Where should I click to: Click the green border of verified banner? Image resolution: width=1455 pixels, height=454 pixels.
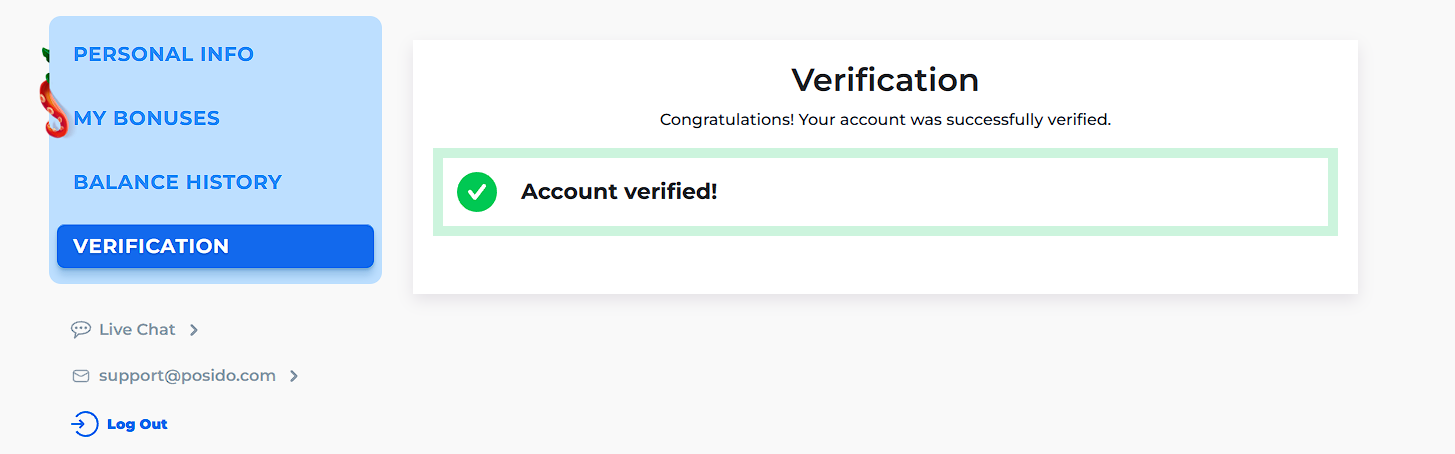tap(885, 153)
